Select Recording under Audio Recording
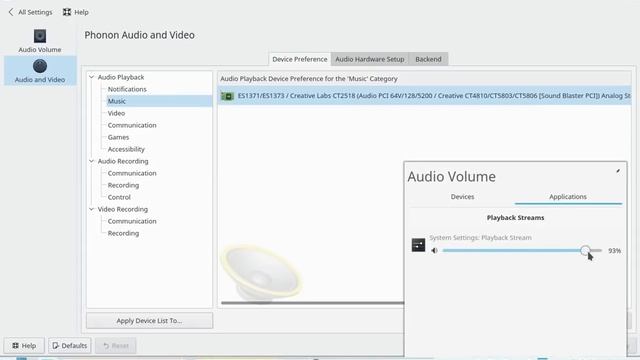The image size is (640, 360). click(123, 185)
